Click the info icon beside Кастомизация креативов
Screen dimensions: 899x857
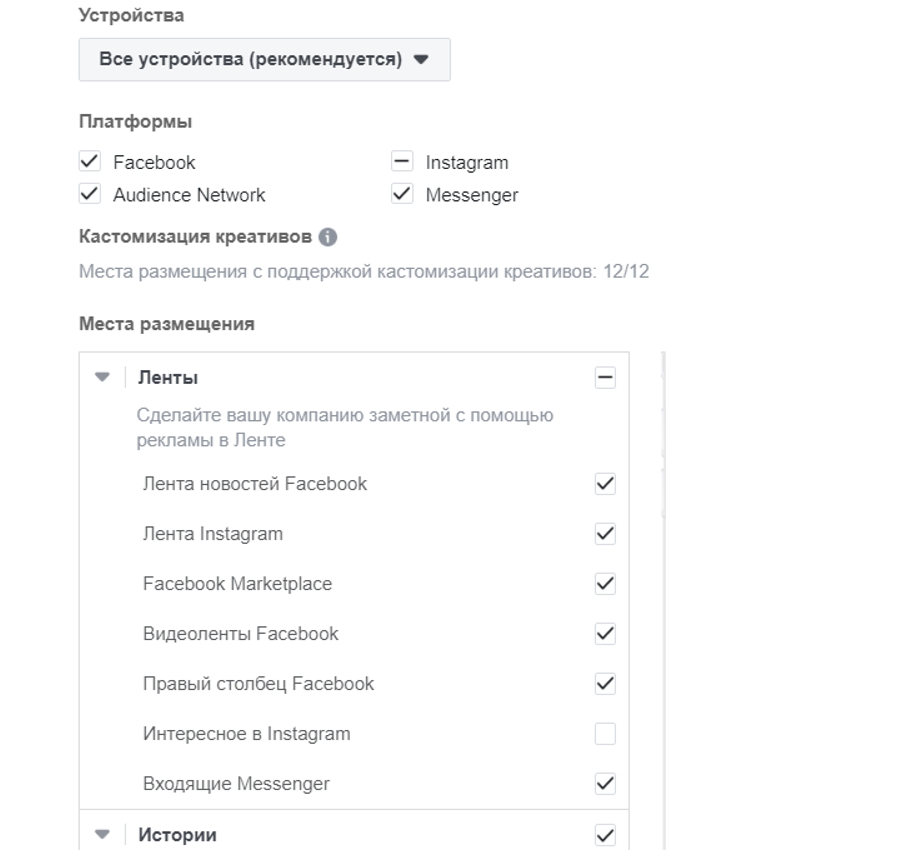(x=327, y=238)
